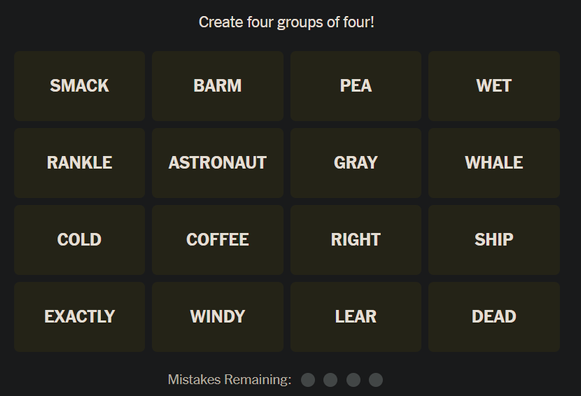Pick the WET tile
Image resolution: width=581 pixels, height=396 pixels.
494,86
